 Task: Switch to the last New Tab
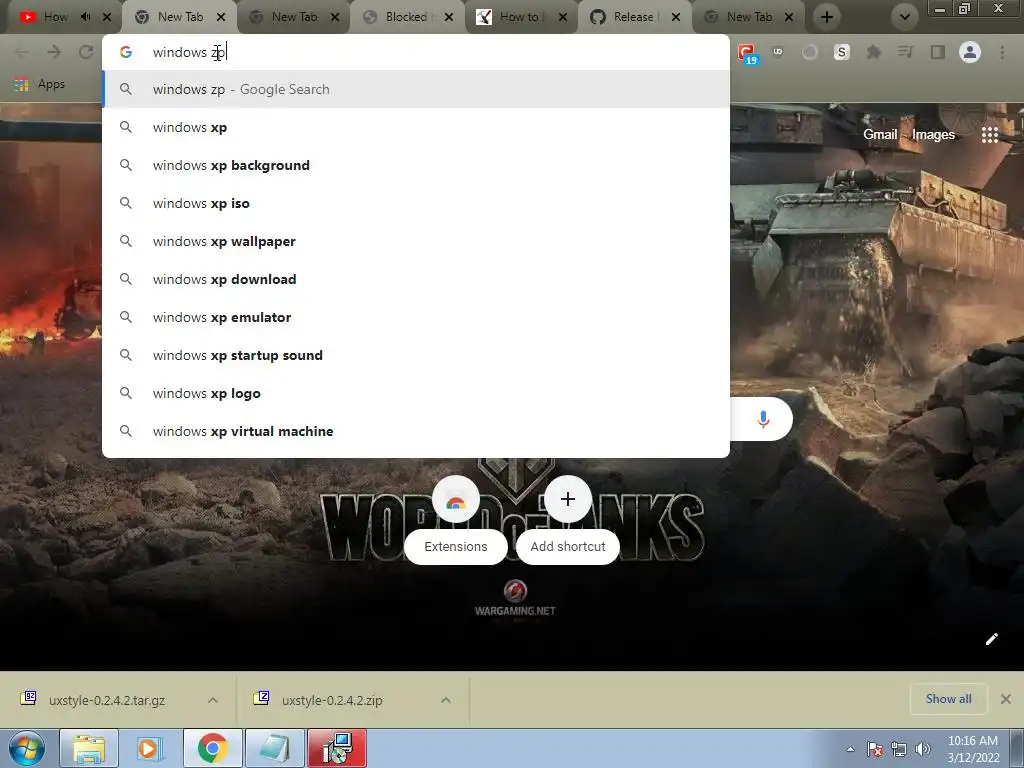748,17
